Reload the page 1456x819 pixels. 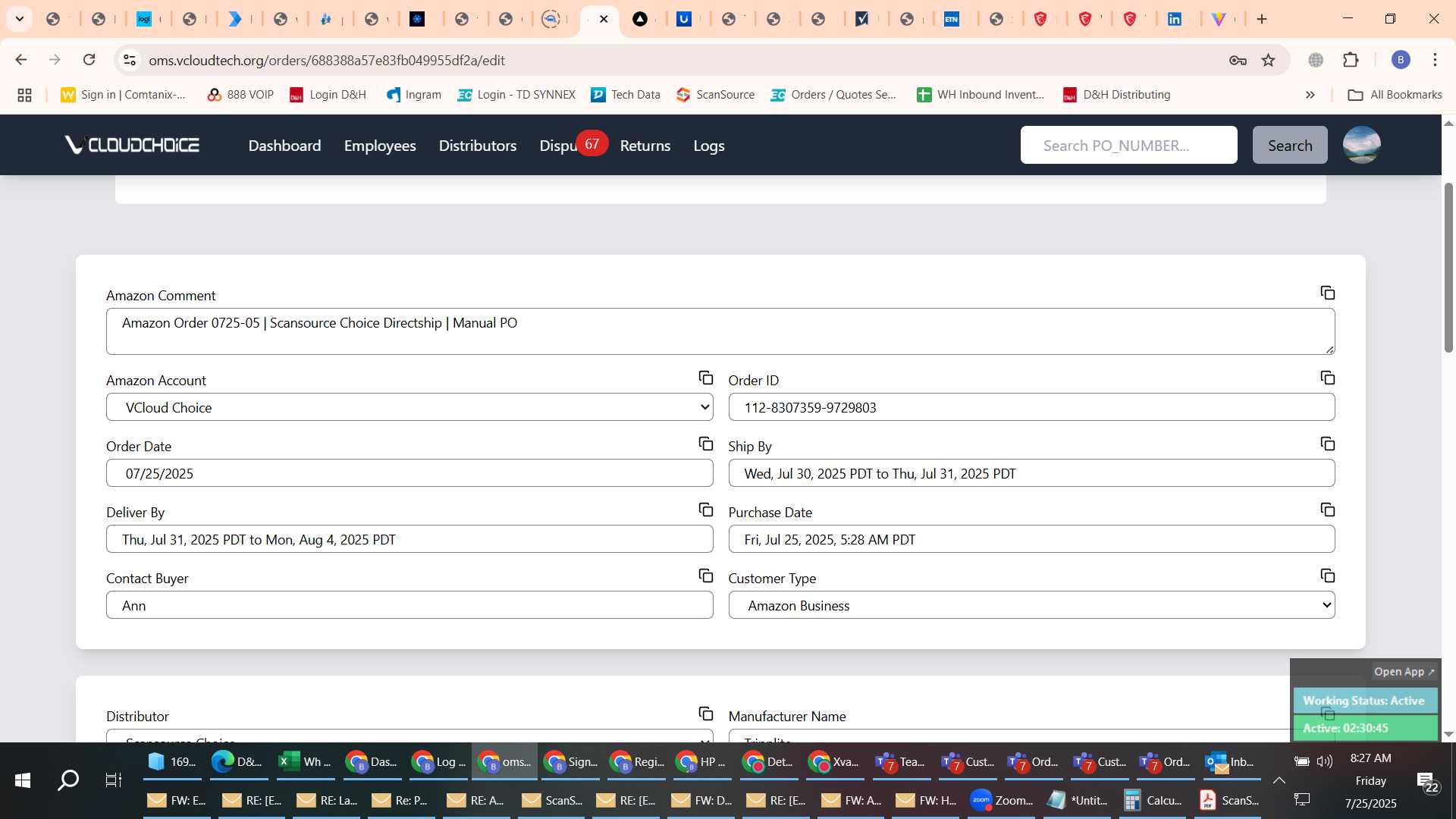(x=89, y=60)
